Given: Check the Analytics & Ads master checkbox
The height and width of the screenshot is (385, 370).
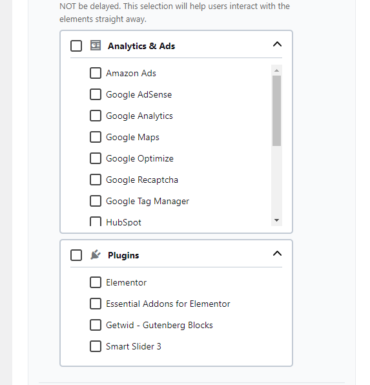Looking at the screenshot, I should (76, 46).
